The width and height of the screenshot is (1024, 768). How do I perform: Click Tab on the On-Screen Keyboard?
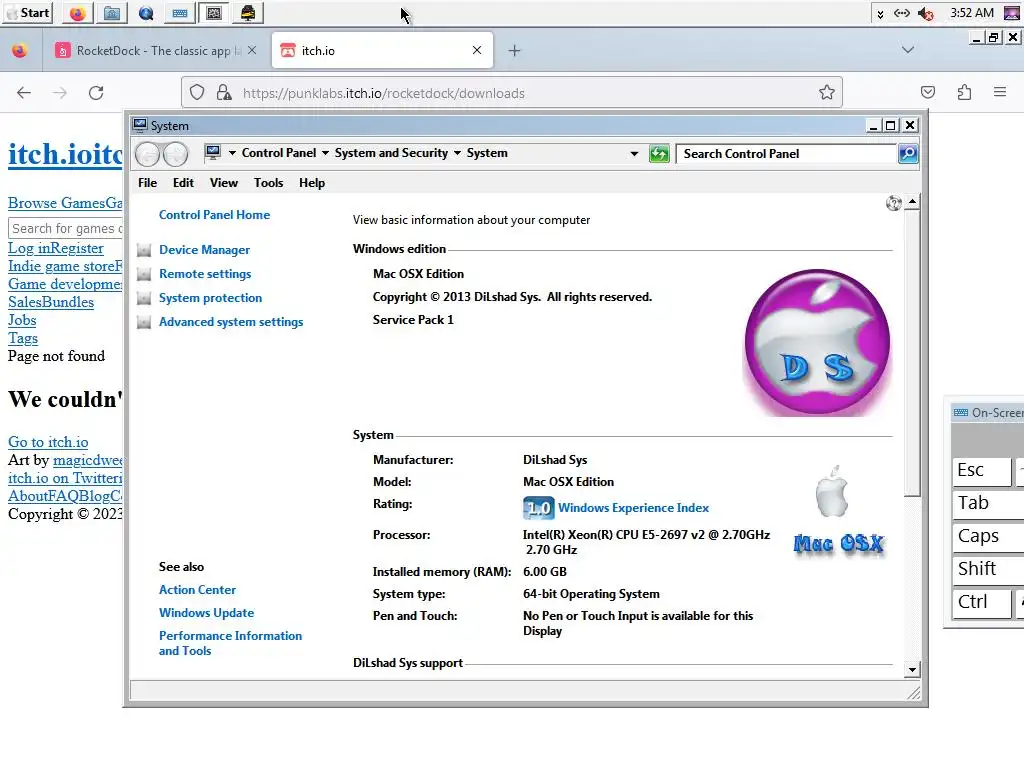point(988,504)
